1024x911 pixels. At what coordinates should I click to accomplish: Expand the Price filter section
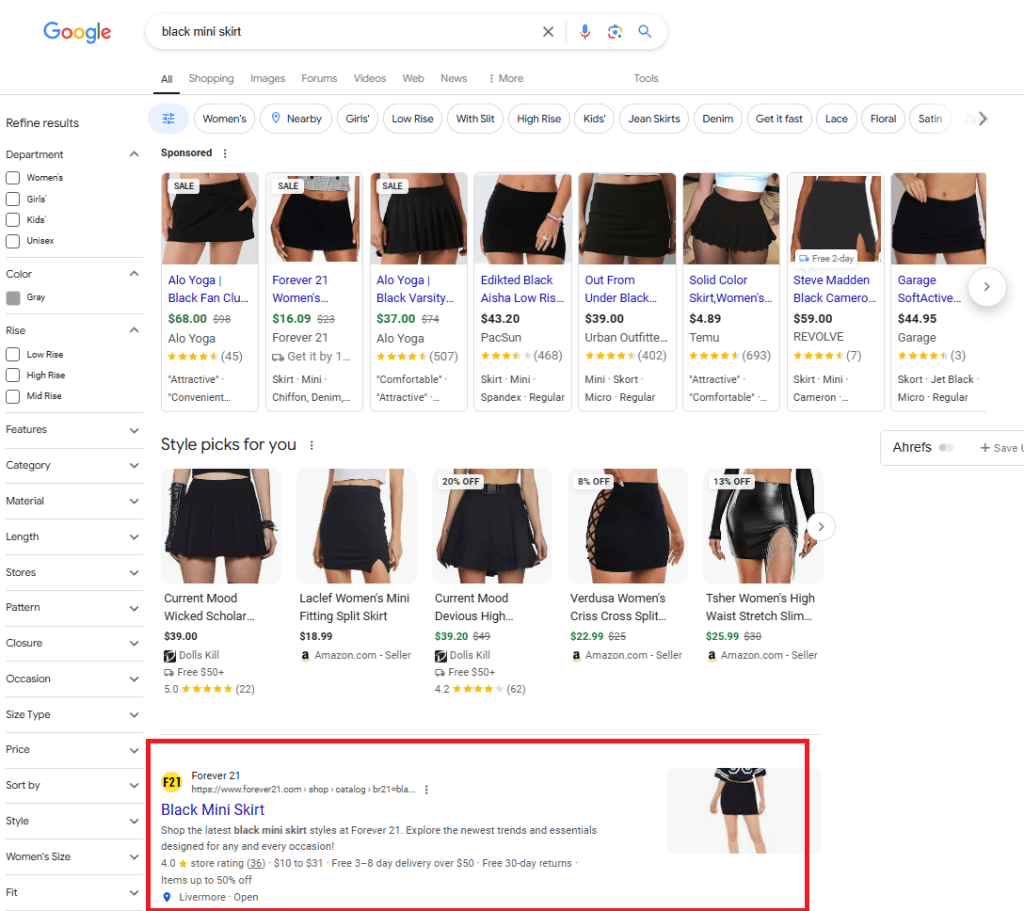[x=134, y=750]
